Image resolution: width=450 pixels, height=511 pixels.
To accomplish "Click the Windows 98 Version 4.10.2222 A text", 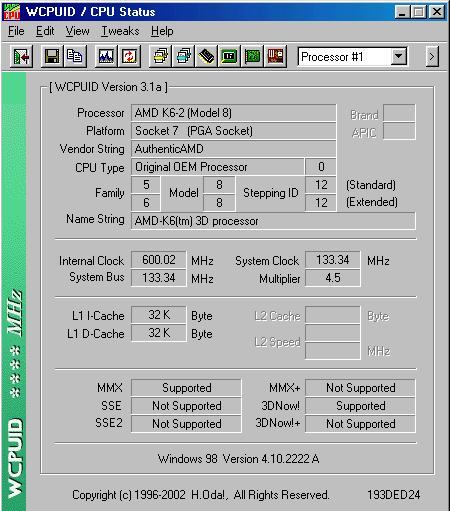I will (238, 459).
